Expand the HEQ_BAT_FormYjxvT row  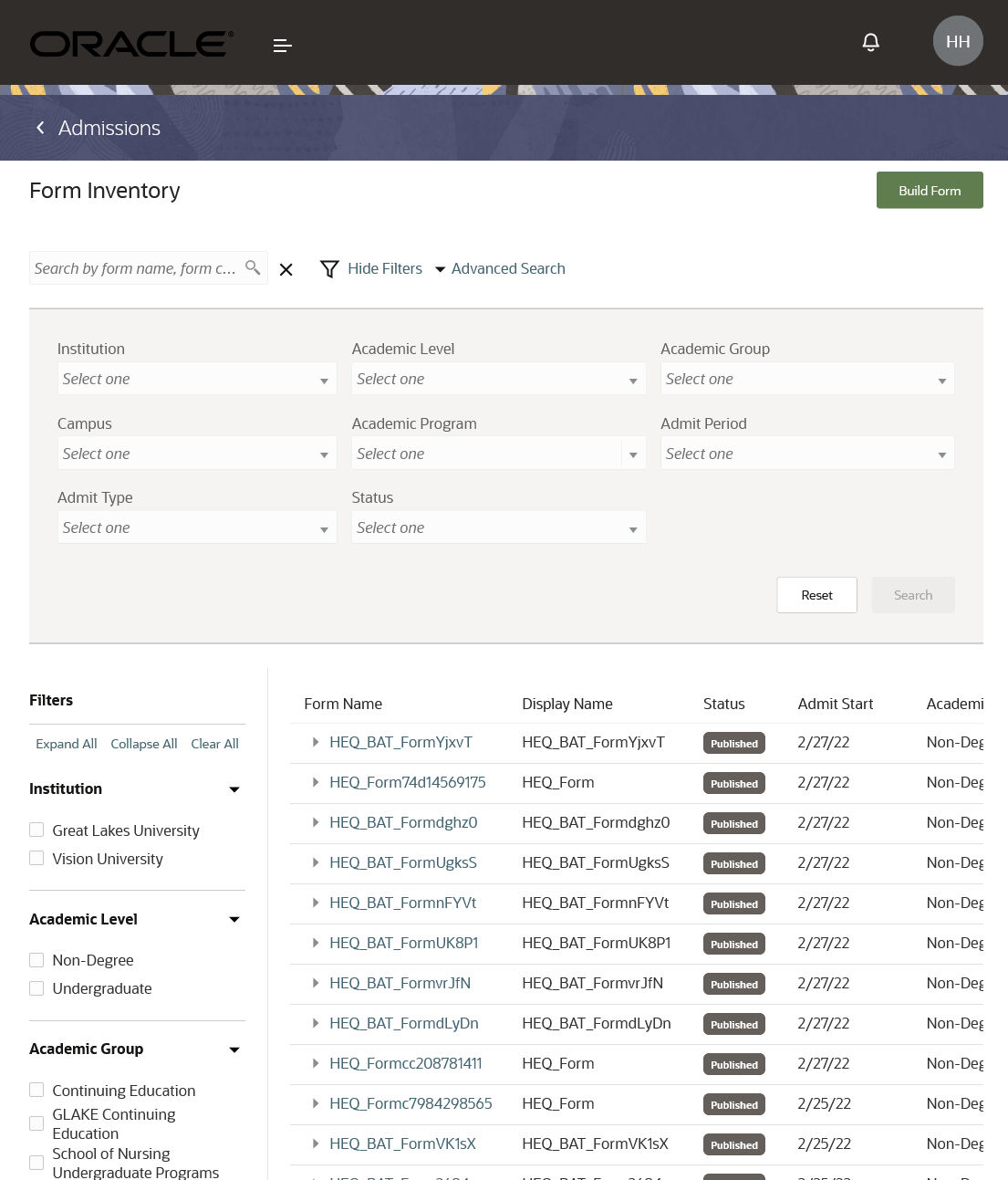(x=316, y=742)
